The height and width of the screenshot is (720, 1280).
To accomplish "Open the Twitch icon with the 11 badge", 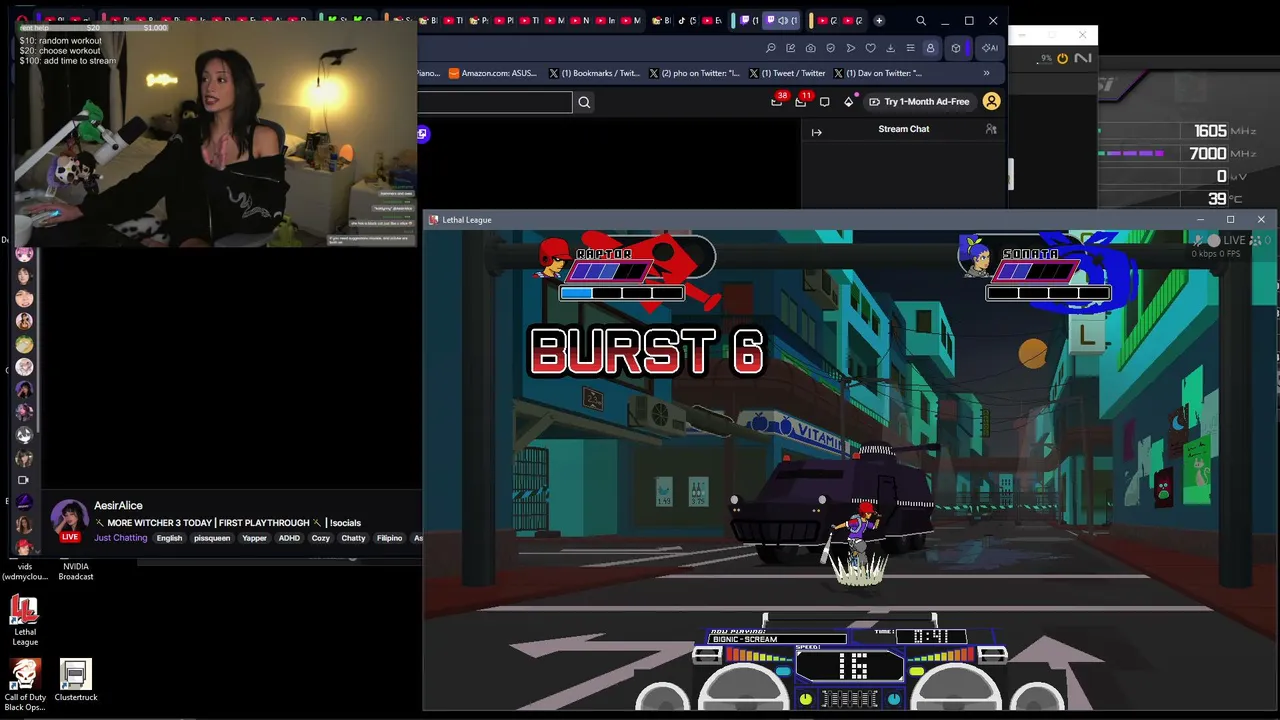I will pos(801,101).
